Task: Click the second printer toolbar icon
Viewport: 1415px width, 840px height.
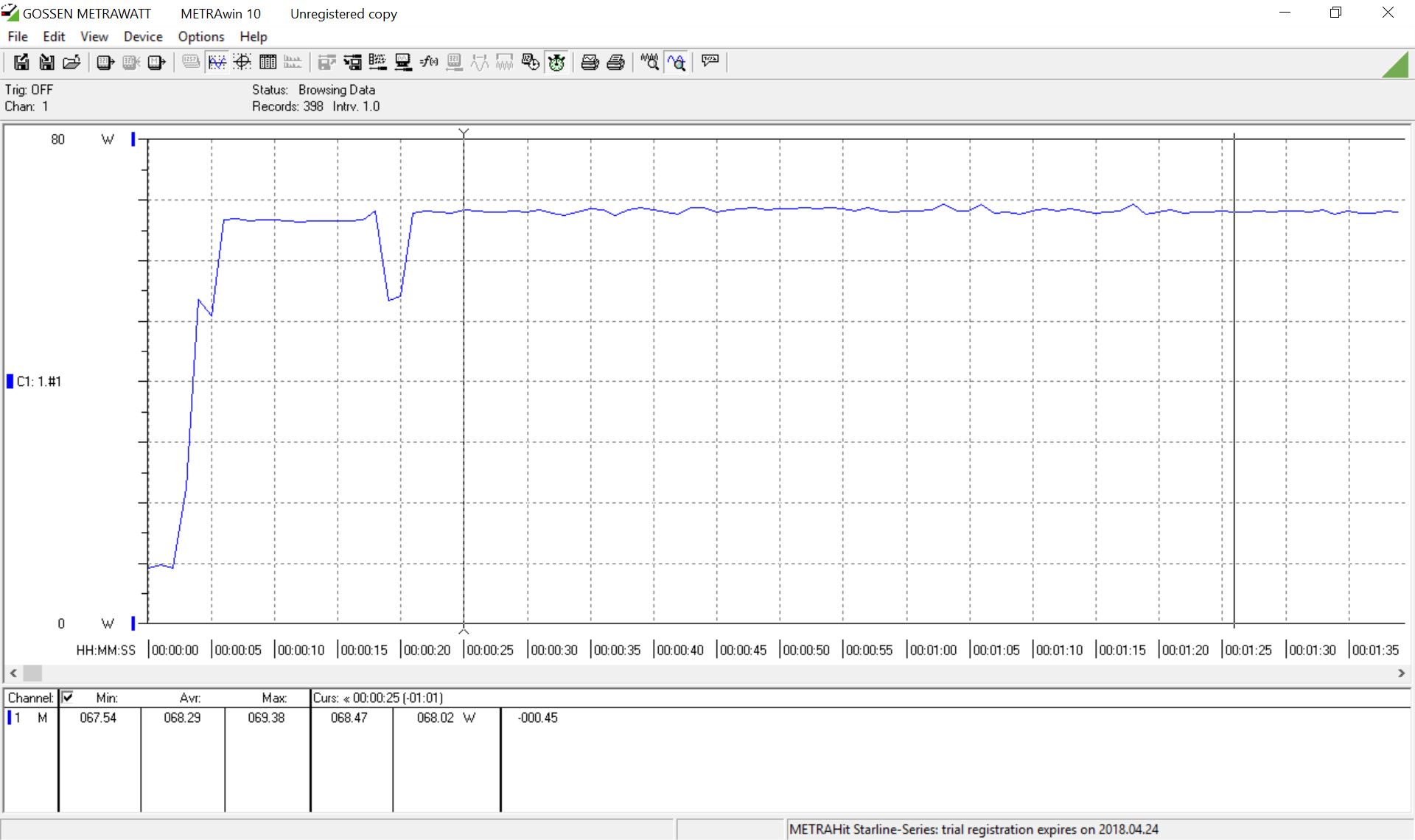Action: [615, 63]
